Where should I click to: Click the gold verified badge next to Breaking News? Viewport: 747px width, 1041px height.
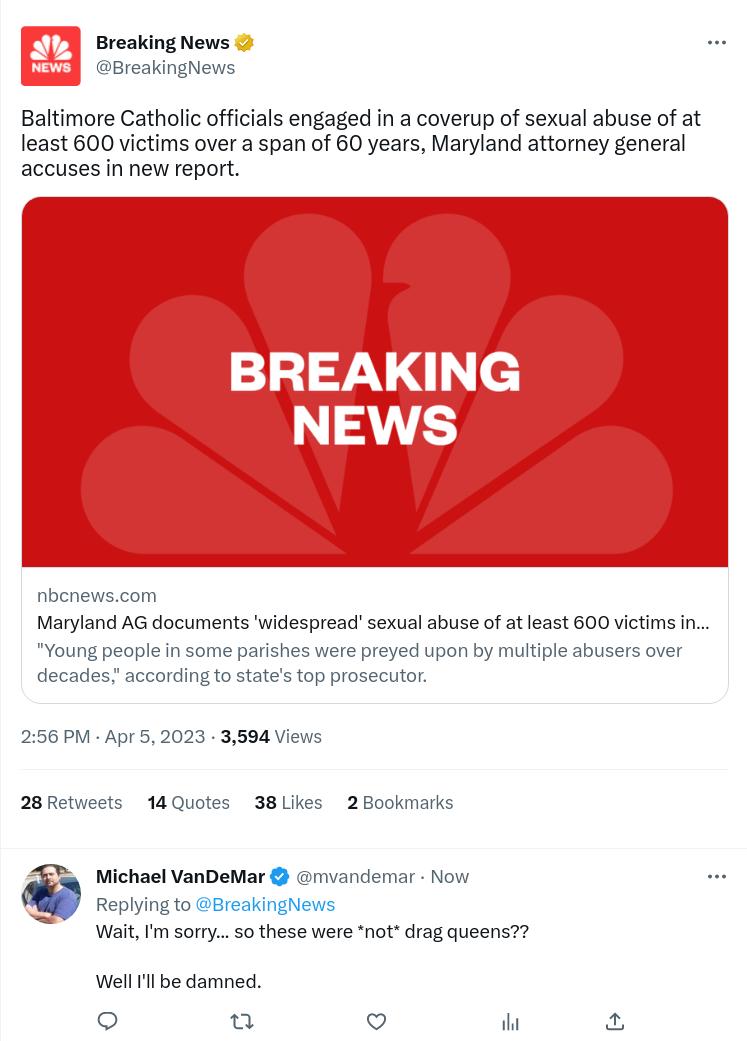pos(243,42)
